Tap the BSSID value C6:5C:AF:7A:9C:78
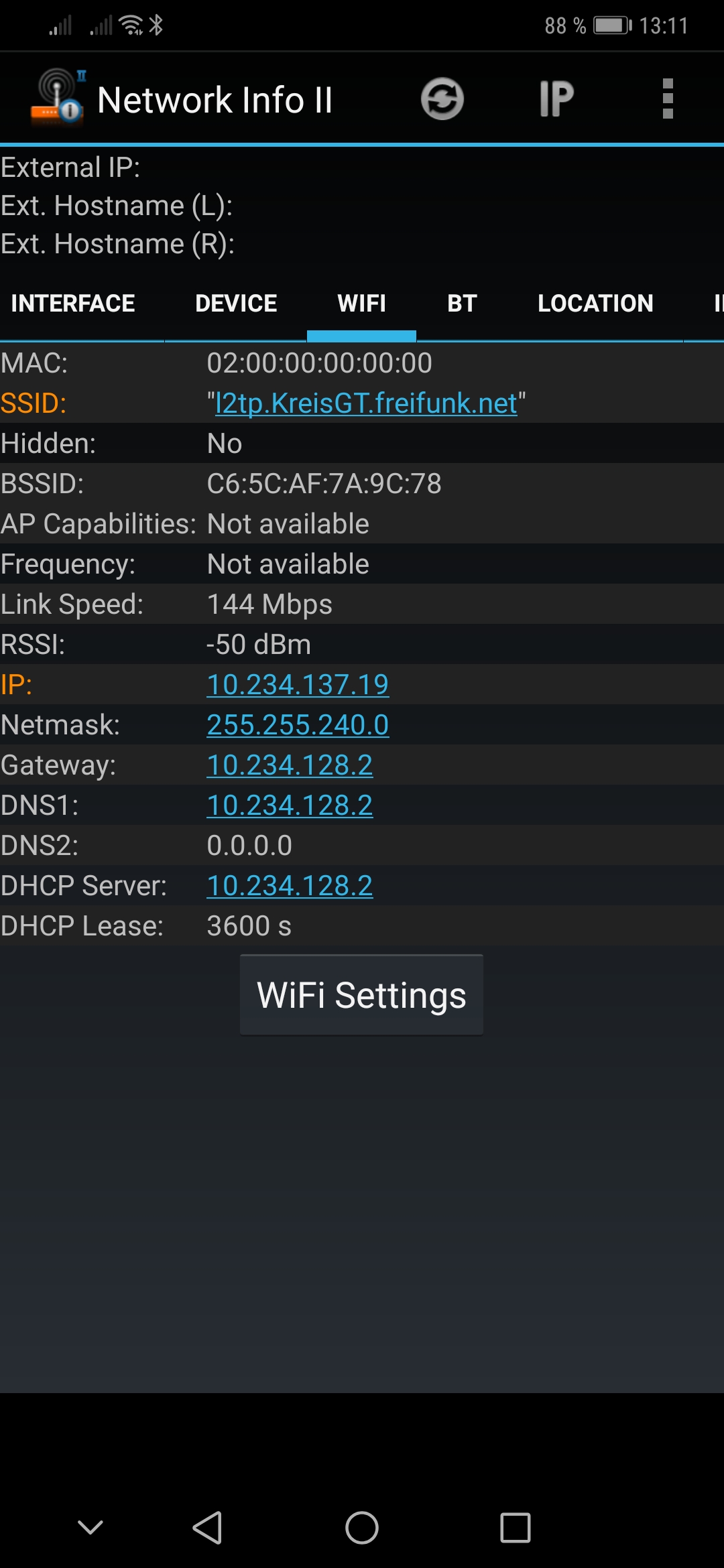This screenshot has width=724, height=1568. coord(324,484)
